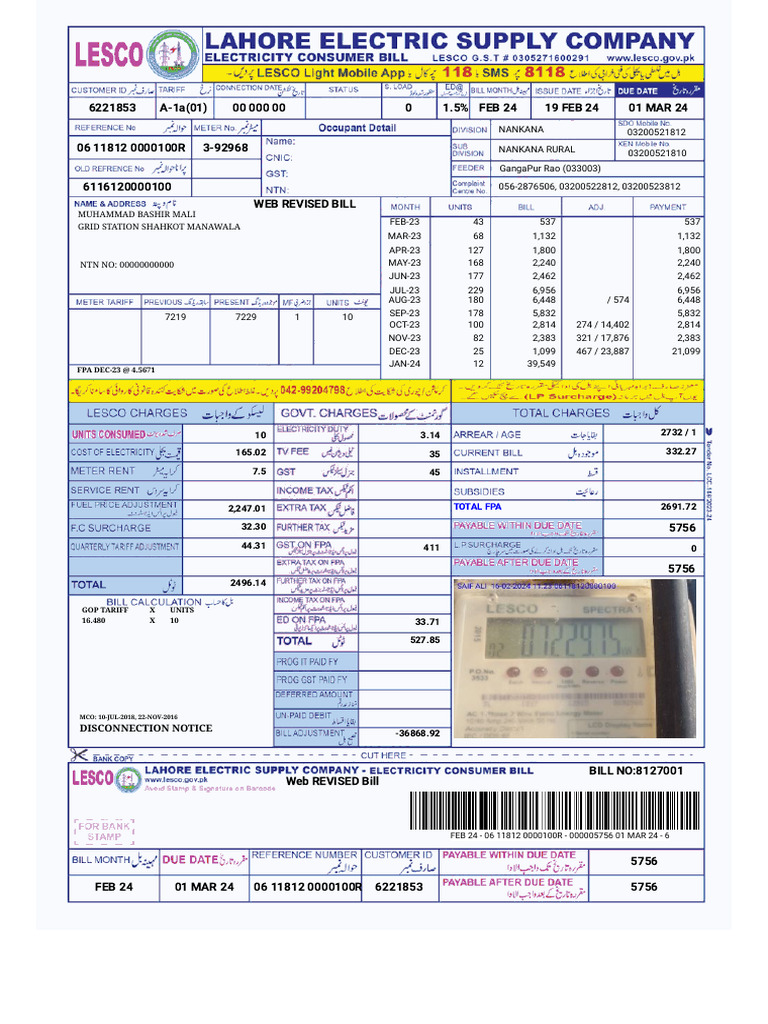Click the Occupant Detail heading
This screenshot has height=1024, width=768.
(357, 128)
